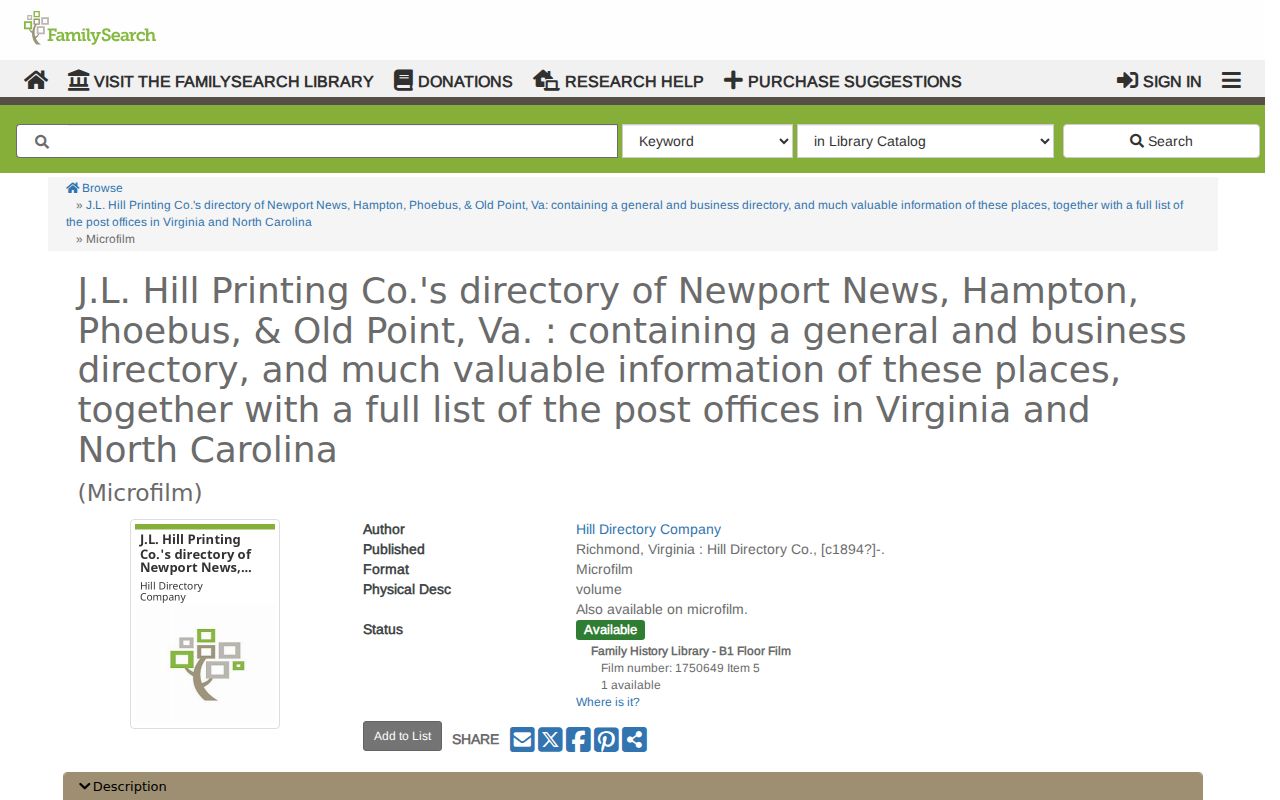This screenshot has height=800, width=1280.
Task: Click the published 'Richmond, Virginia' text
Action: [636, 549]
